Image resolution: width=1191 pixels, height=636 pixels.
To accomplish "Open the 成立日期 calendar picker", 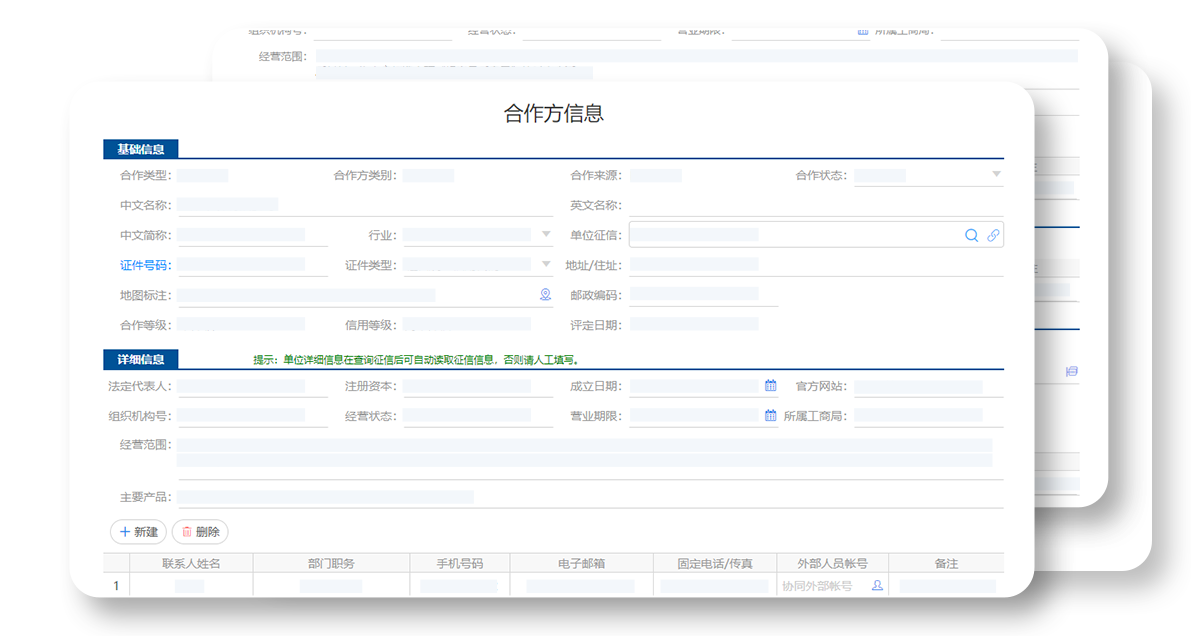I will (770, 386).
